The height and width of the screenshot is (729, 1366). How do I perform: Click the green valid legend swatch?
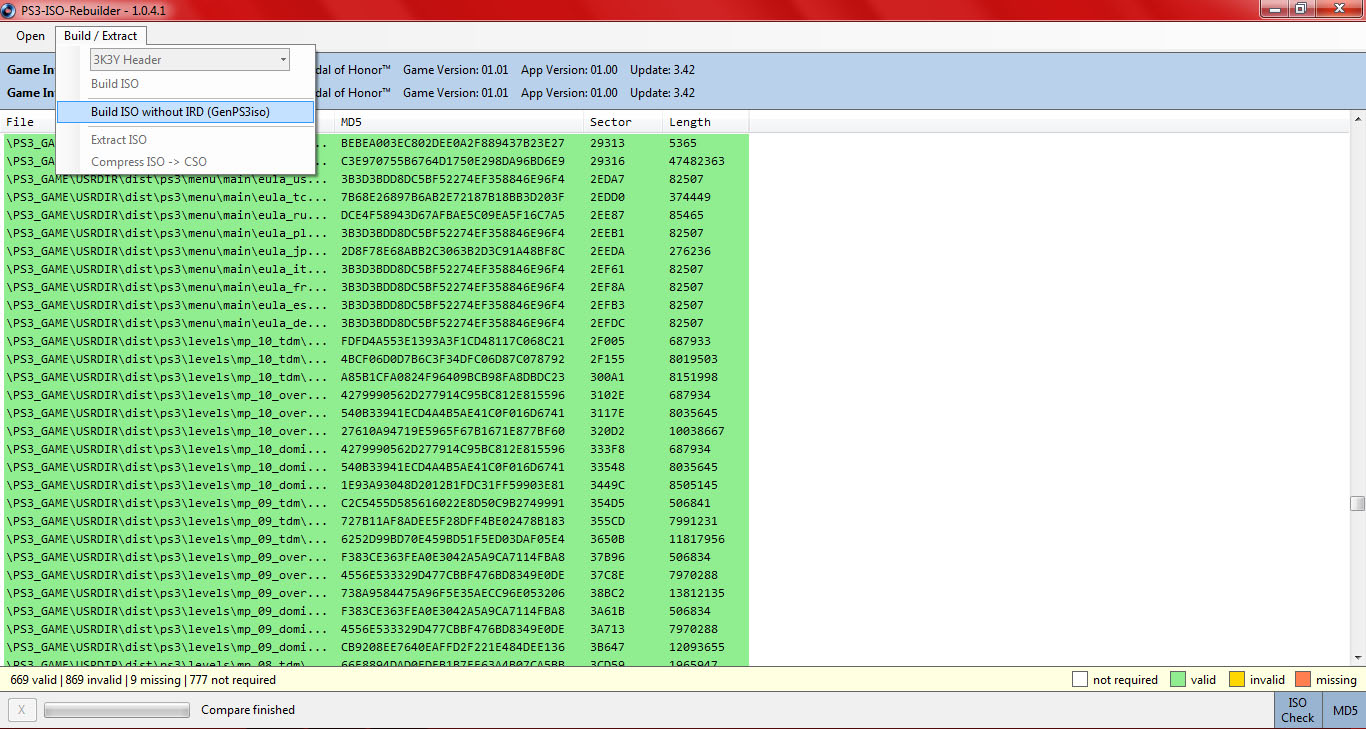tap(1176, 680)
